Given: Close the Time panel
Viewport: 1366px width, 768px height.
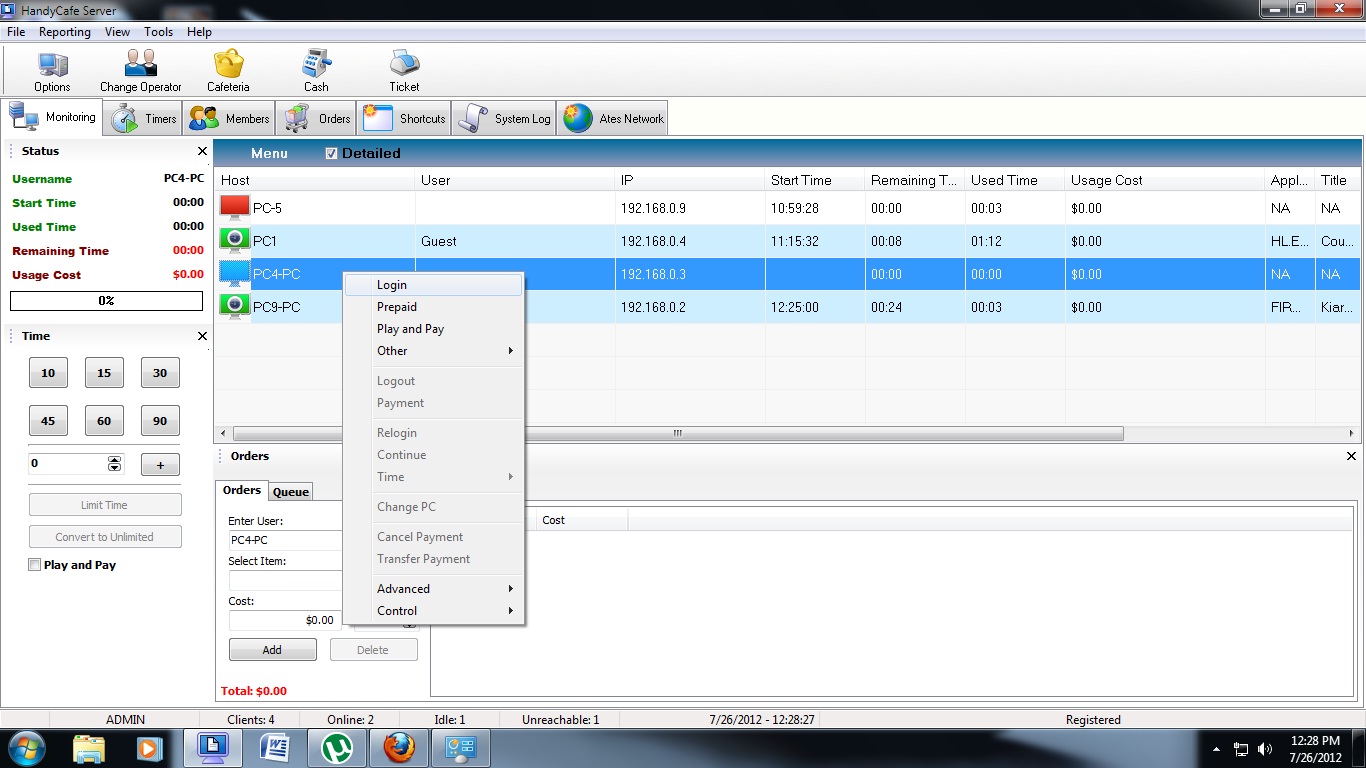Looking at the screenshot, I should coord(202,337).
